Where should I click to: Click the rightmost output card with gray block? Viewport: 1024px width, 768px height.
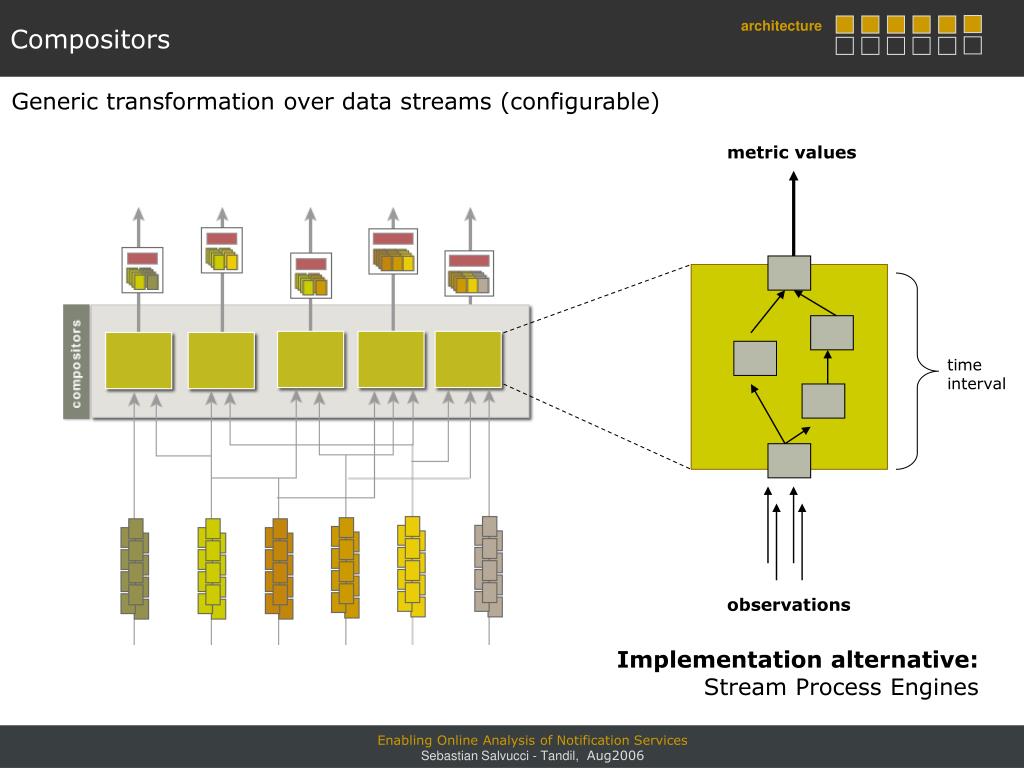[469, 274]
